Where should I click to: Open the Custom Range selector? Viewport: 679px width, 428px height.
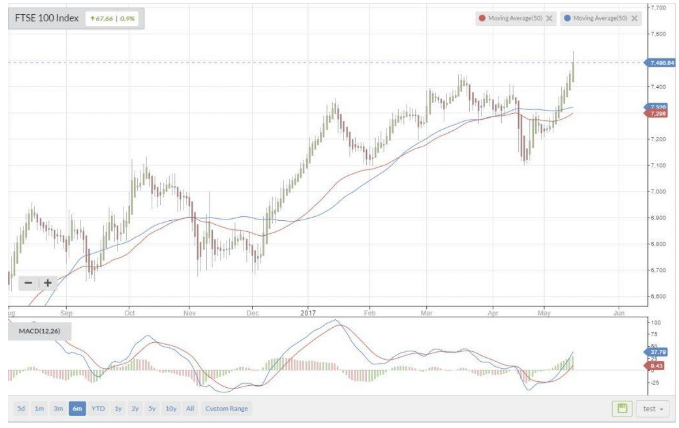(x=226, y=409)
